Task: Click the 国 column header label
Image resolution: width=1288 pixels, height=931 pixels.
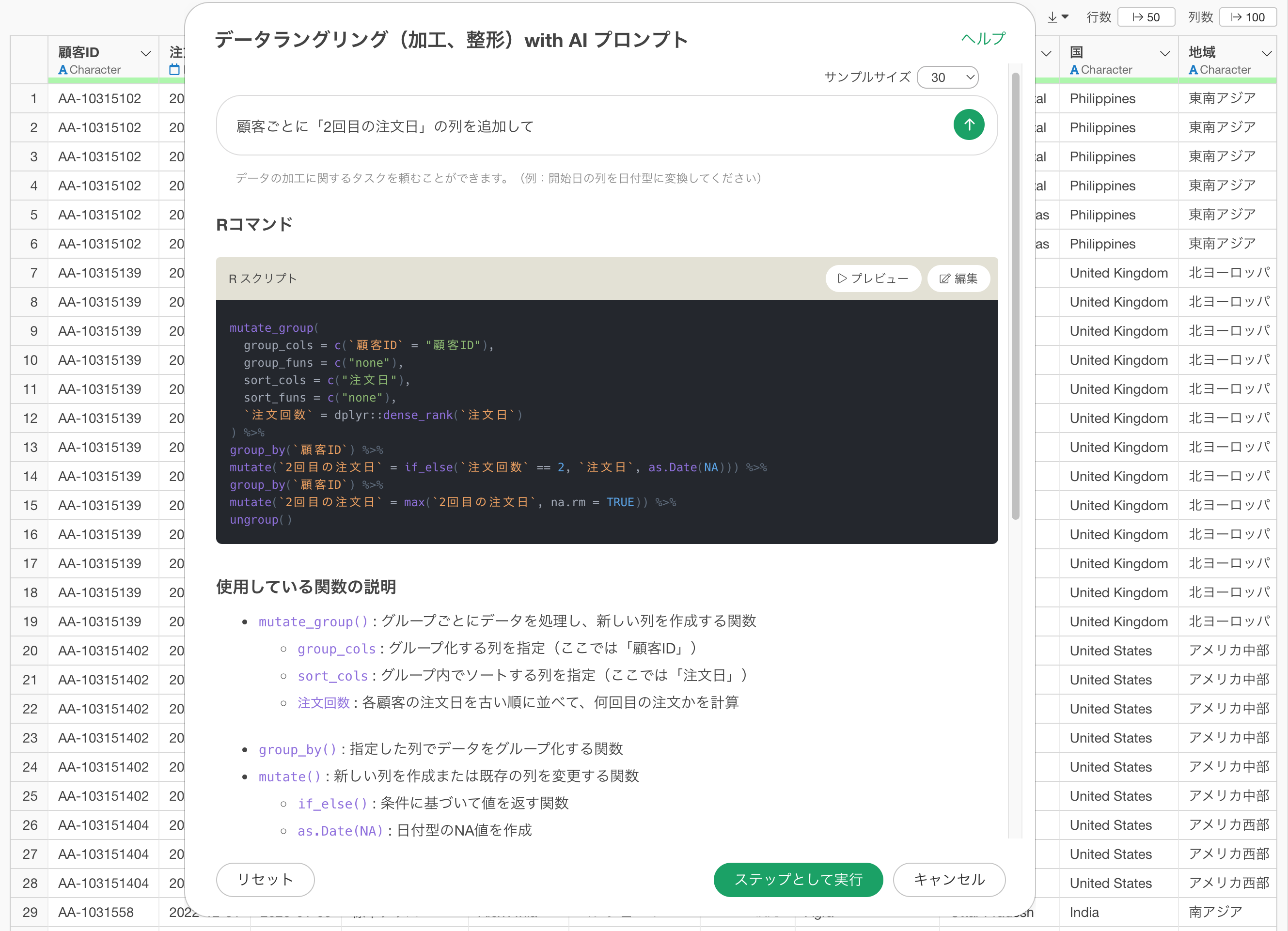Action: [1076, 53]
